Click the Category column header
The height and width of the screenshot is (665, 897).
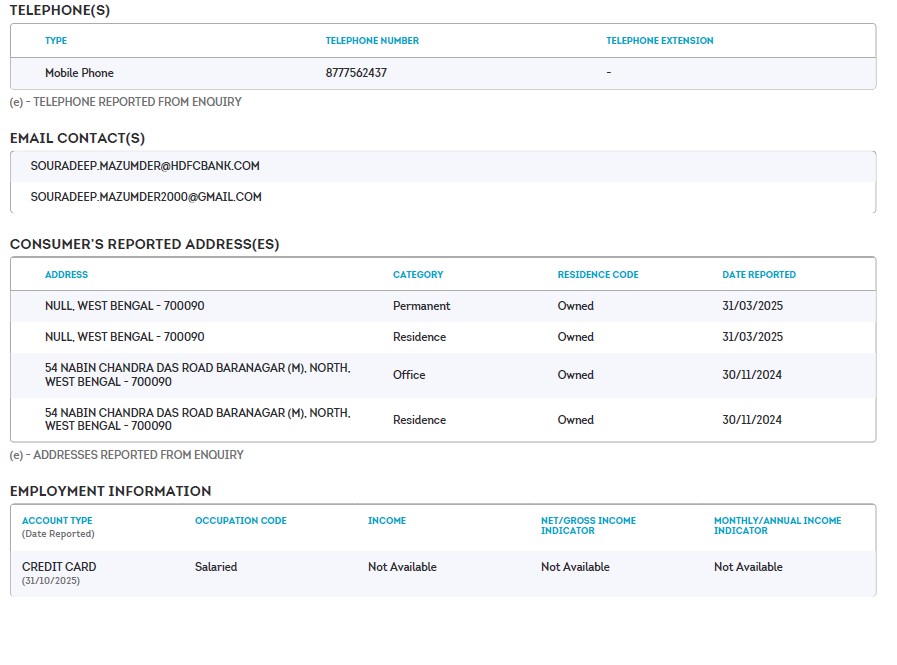(x=418, y=275)
